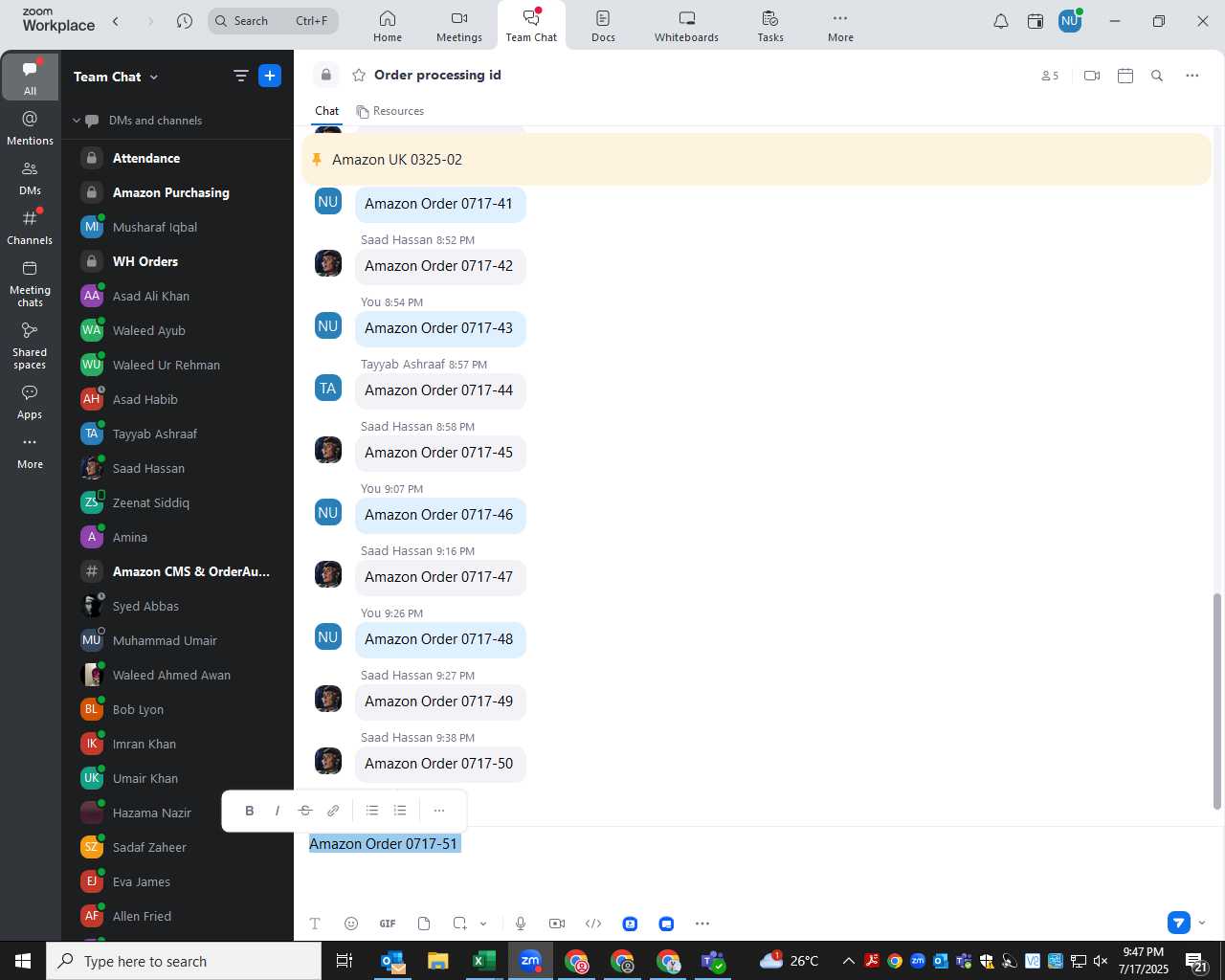Click the Search box
This screenshot has height=980, width=1225.
tap(274, 21)
